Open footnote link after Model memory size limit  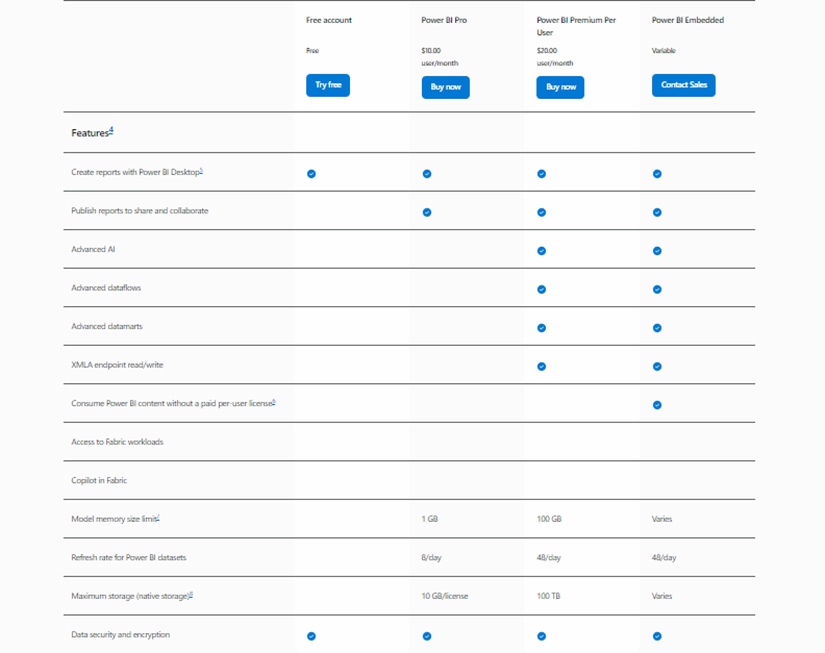pos(158,517)
